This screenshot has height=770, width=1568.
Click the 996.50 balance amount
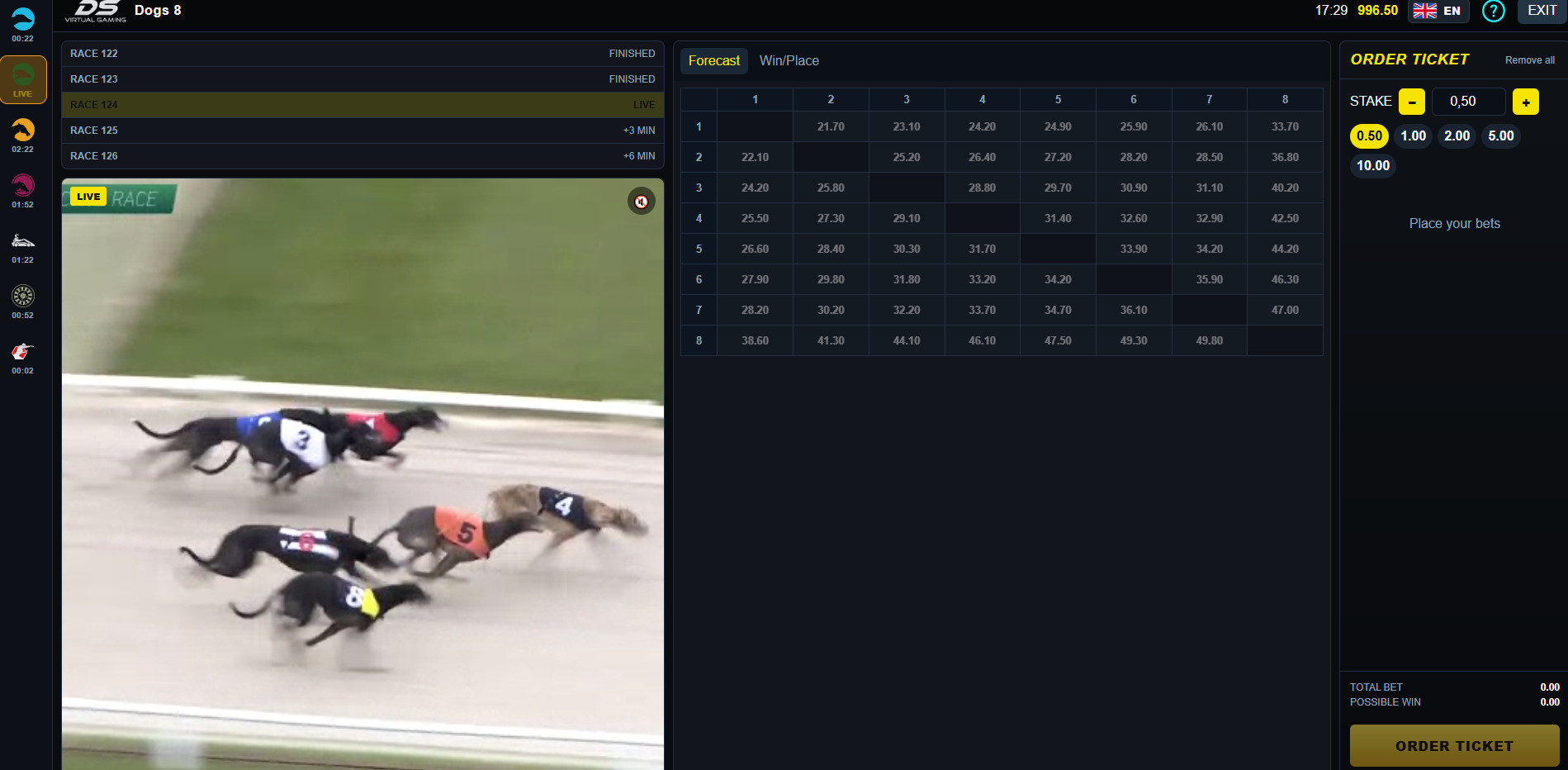coord(1377,11)
